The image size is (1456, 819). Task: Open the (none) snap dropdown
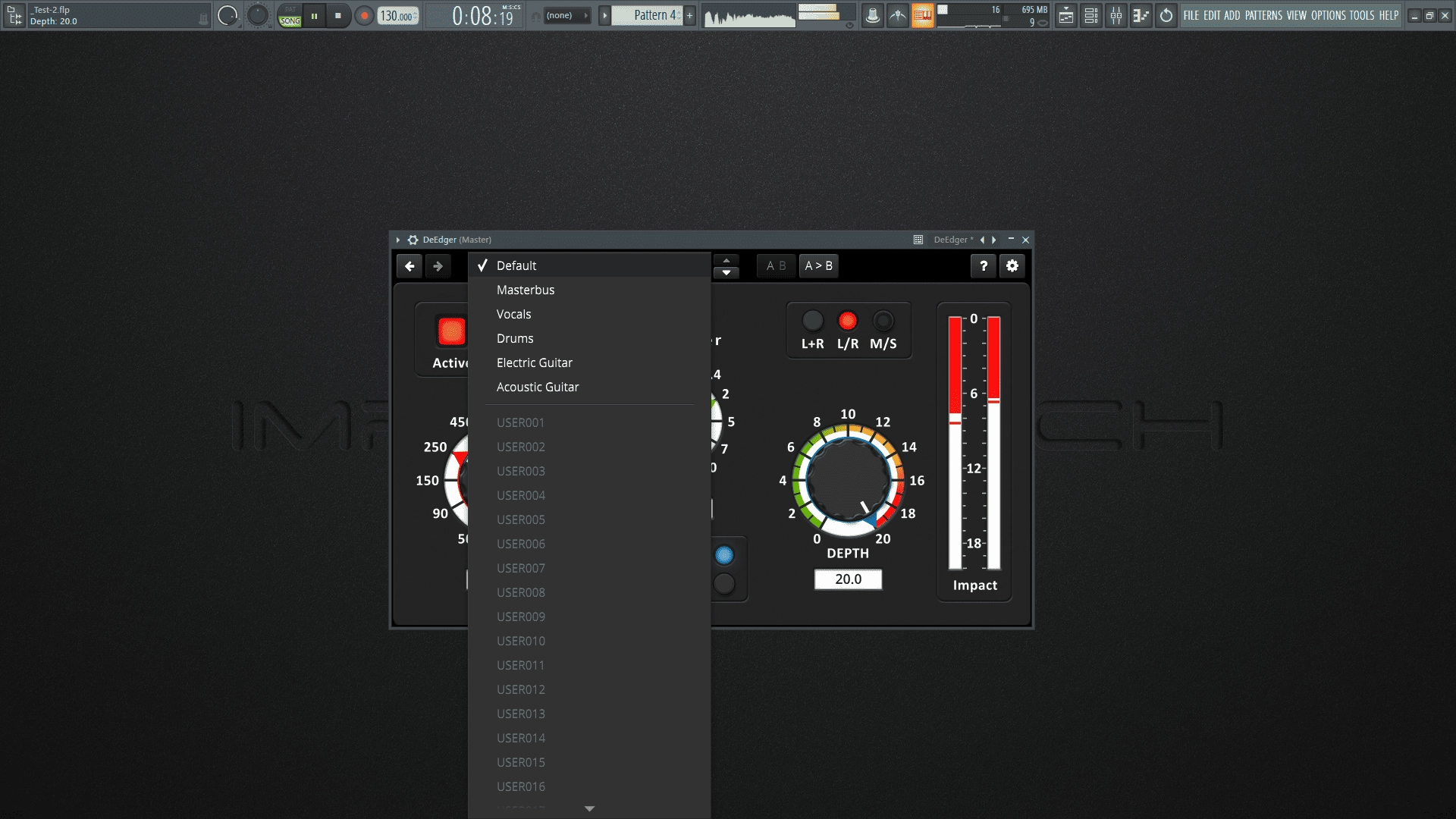pyautogui.click(x=566, y=15)
